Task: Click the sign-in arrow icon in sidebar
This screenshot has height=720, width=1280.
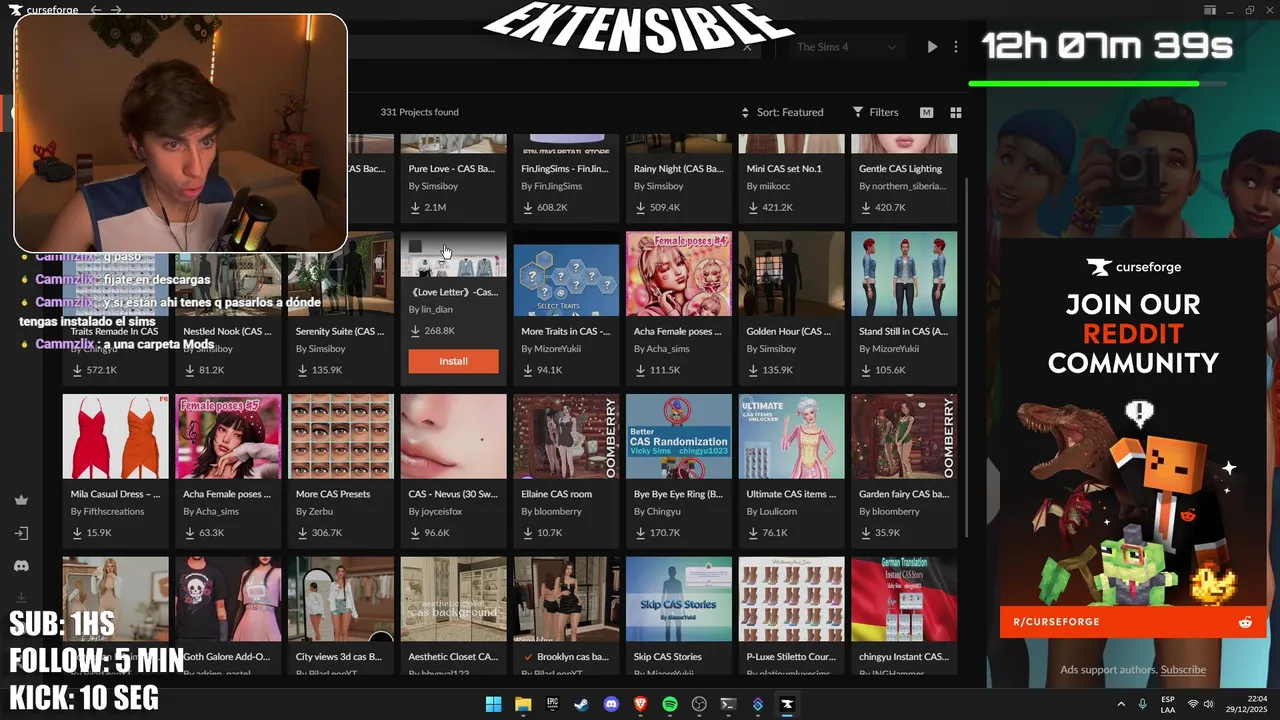Action: click(x=21, y=533)
